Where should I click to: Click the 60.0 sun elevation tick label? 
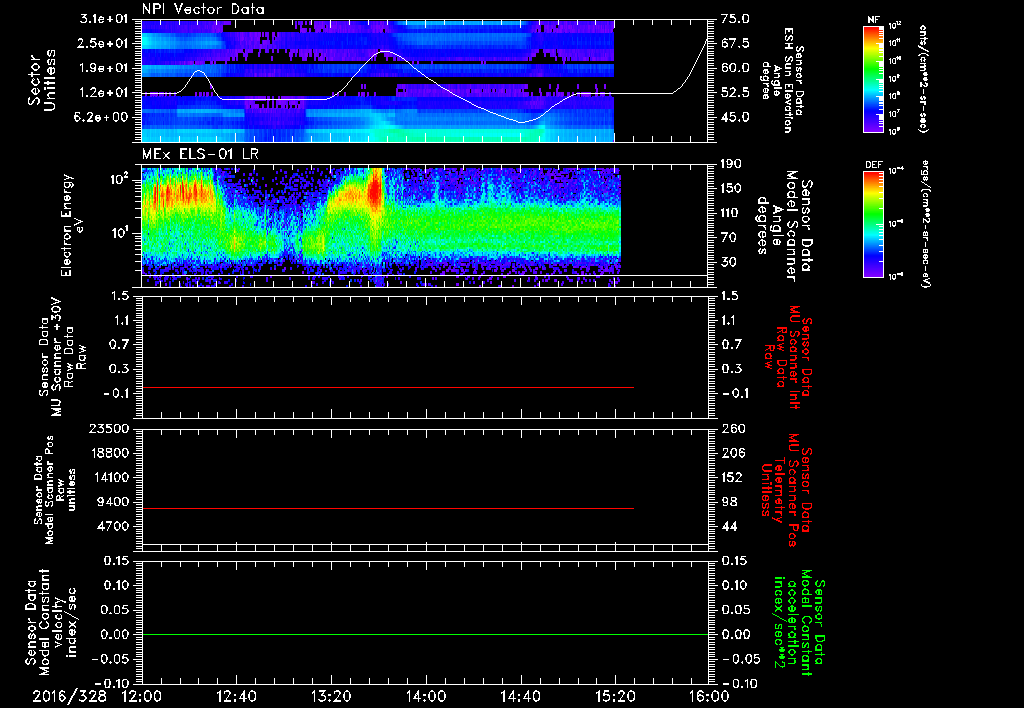[735, 68]
